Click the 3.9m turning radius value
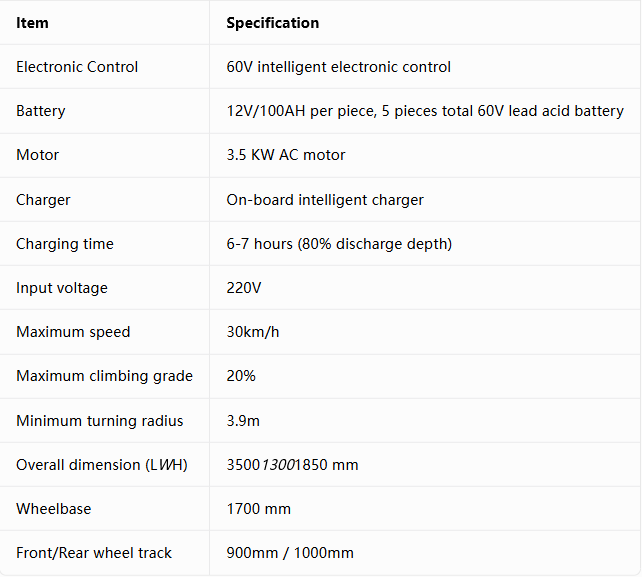642x577 pixels. [x=243, y=421]
